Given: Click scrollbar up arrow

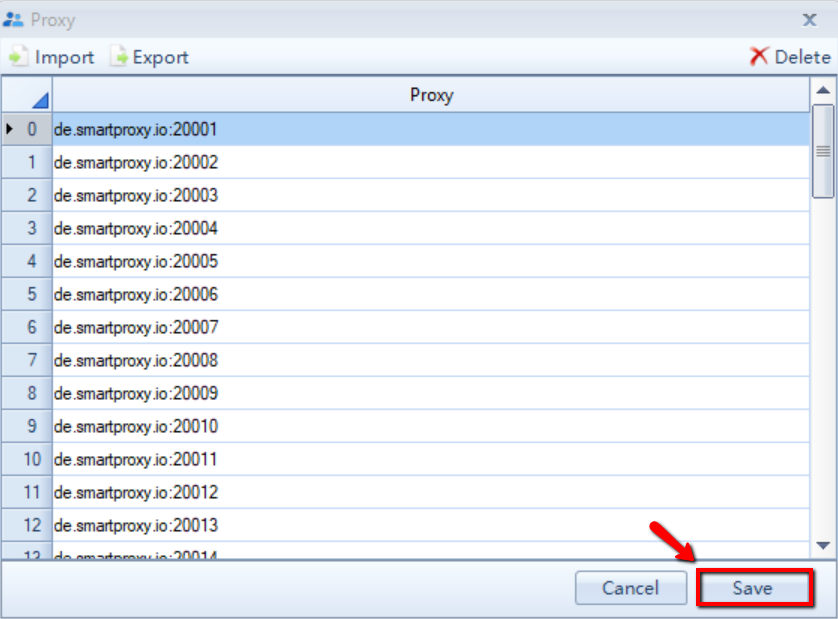Looking at the screenshot, I should [x=823, y=90].
